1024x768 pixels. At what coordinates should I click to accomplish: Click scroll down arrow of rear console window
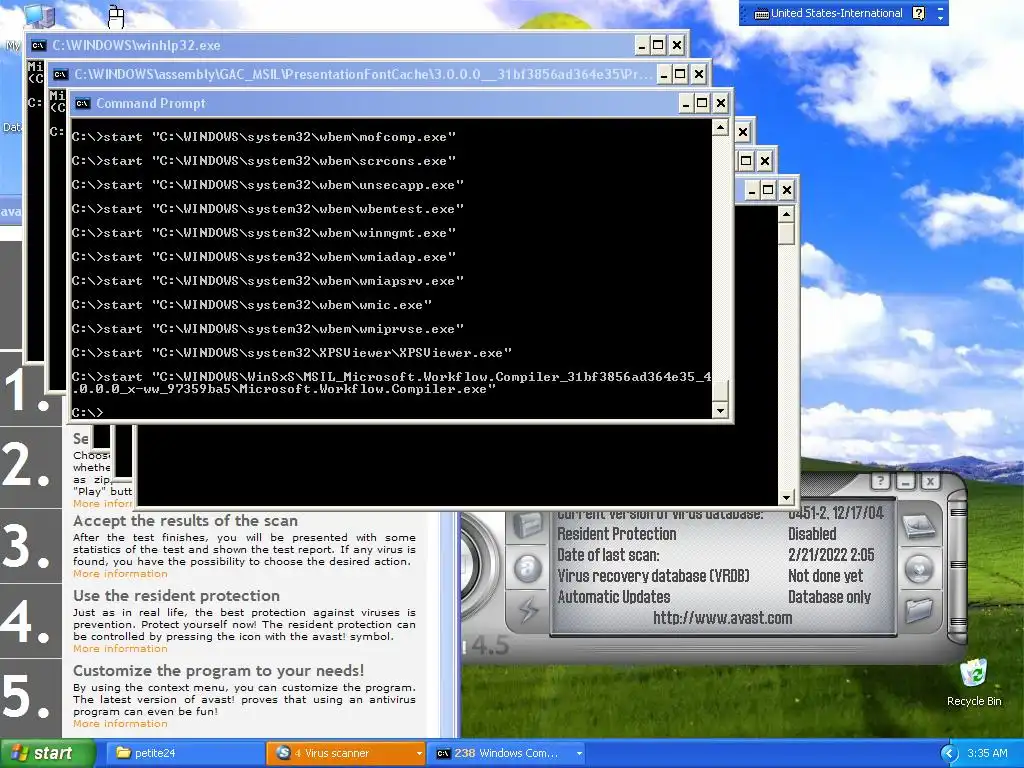tap(786, 498)
